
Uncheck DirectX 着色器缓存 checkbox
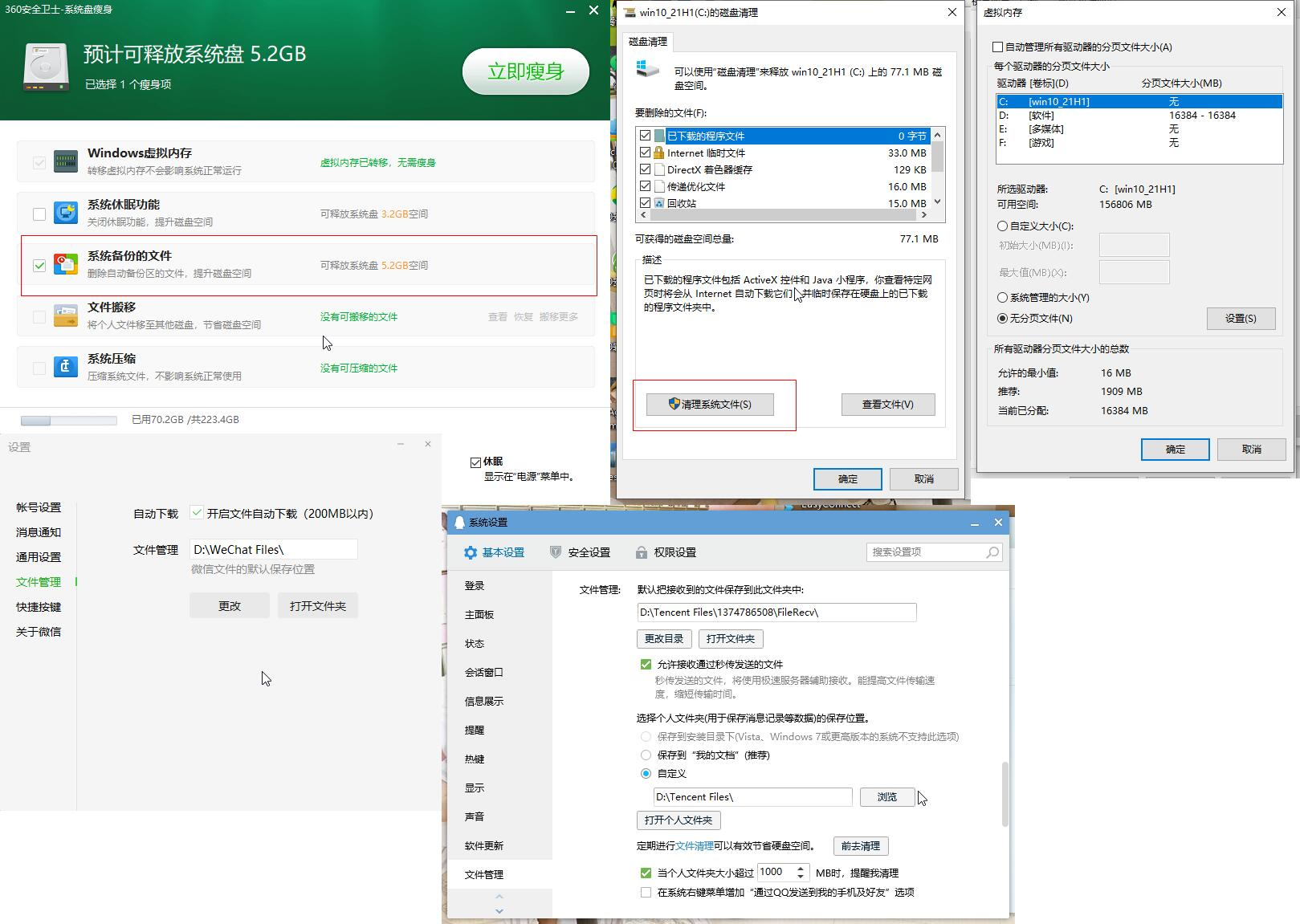[x=645, y=169]
